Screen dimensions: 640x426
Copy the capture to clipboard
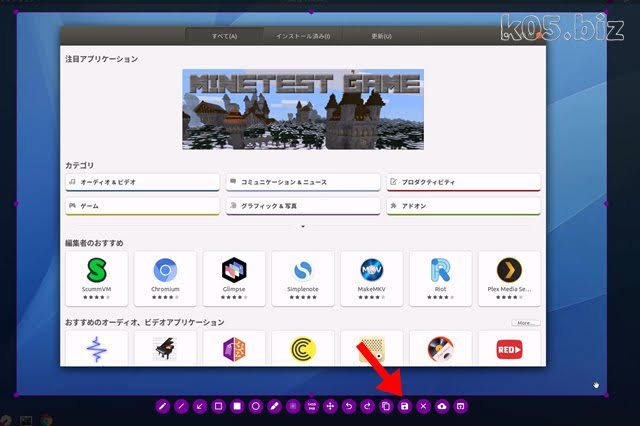pos(386,406)
